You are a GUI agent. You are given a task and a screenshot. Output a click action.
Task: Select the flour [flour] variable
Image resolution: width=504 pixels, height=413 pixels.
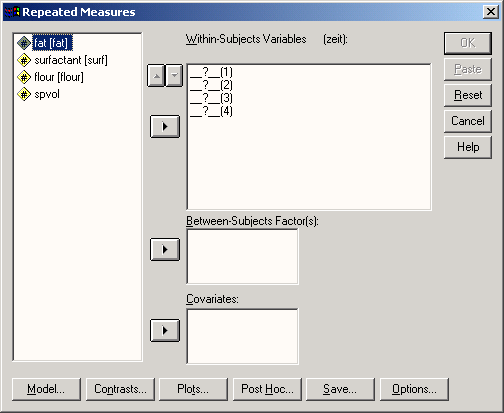[59, 77]
